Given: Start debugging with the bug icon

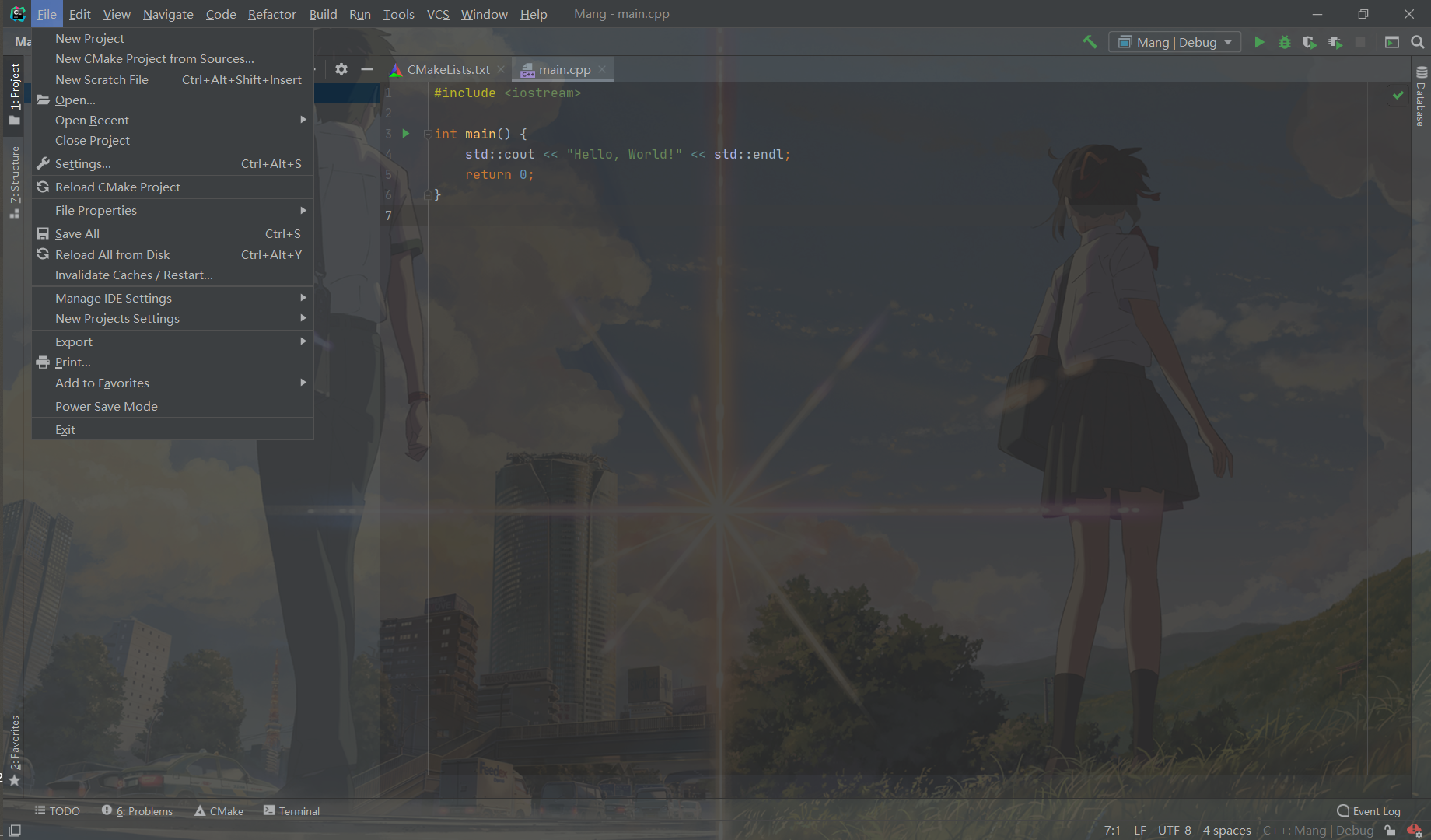Looking at the screenshot, I should [x=1284, y=42].
